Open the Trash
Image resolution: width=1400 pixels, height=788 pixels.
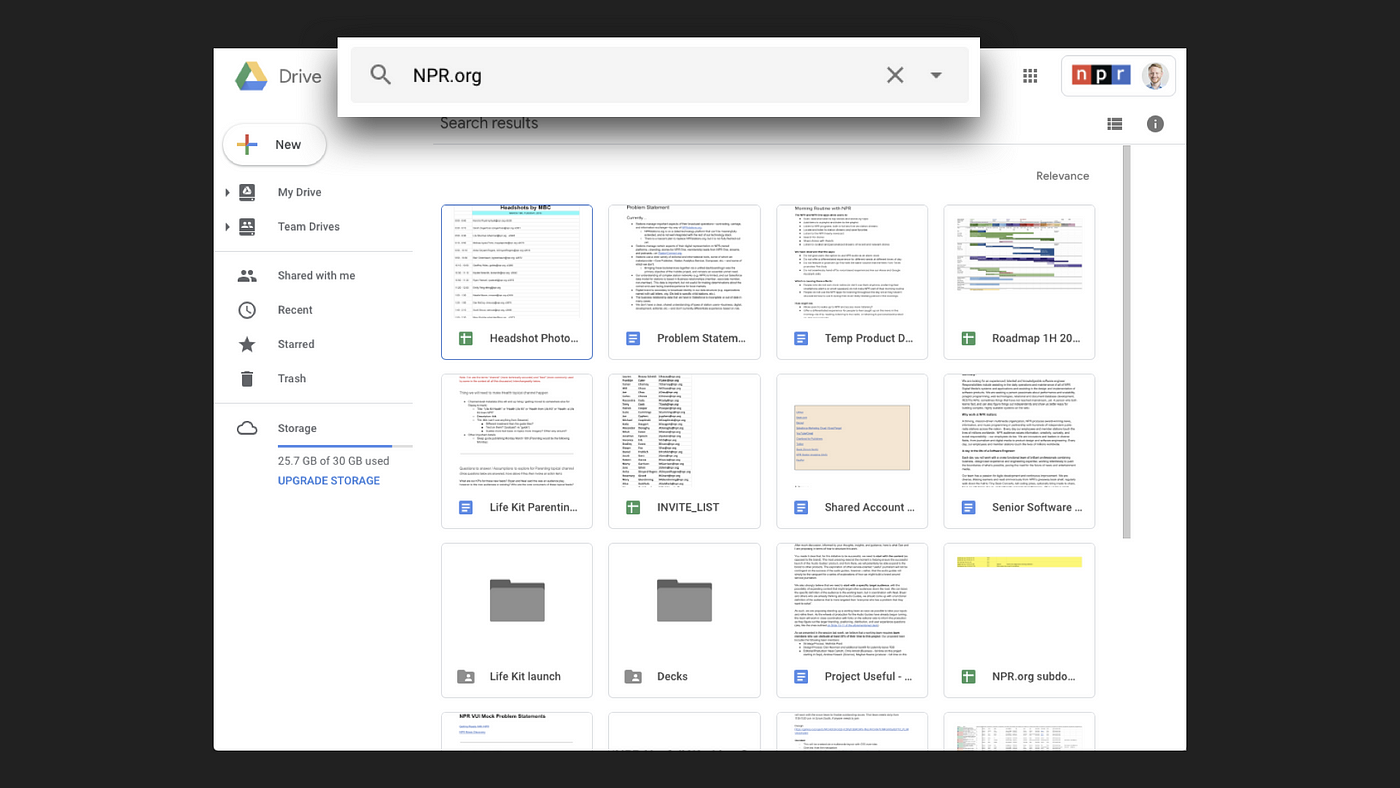(x=292, y=378)
